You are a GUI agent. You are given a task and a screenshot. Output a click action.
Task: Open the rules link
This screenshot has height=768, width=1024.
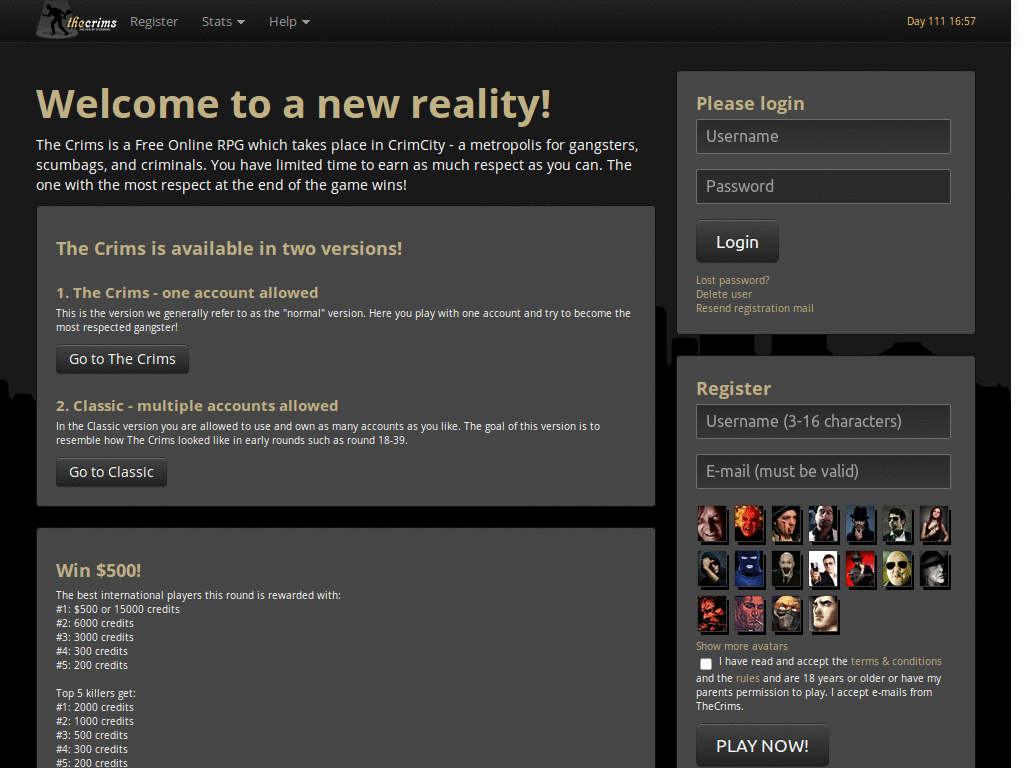pyautogui.click(x=748, y=679)
